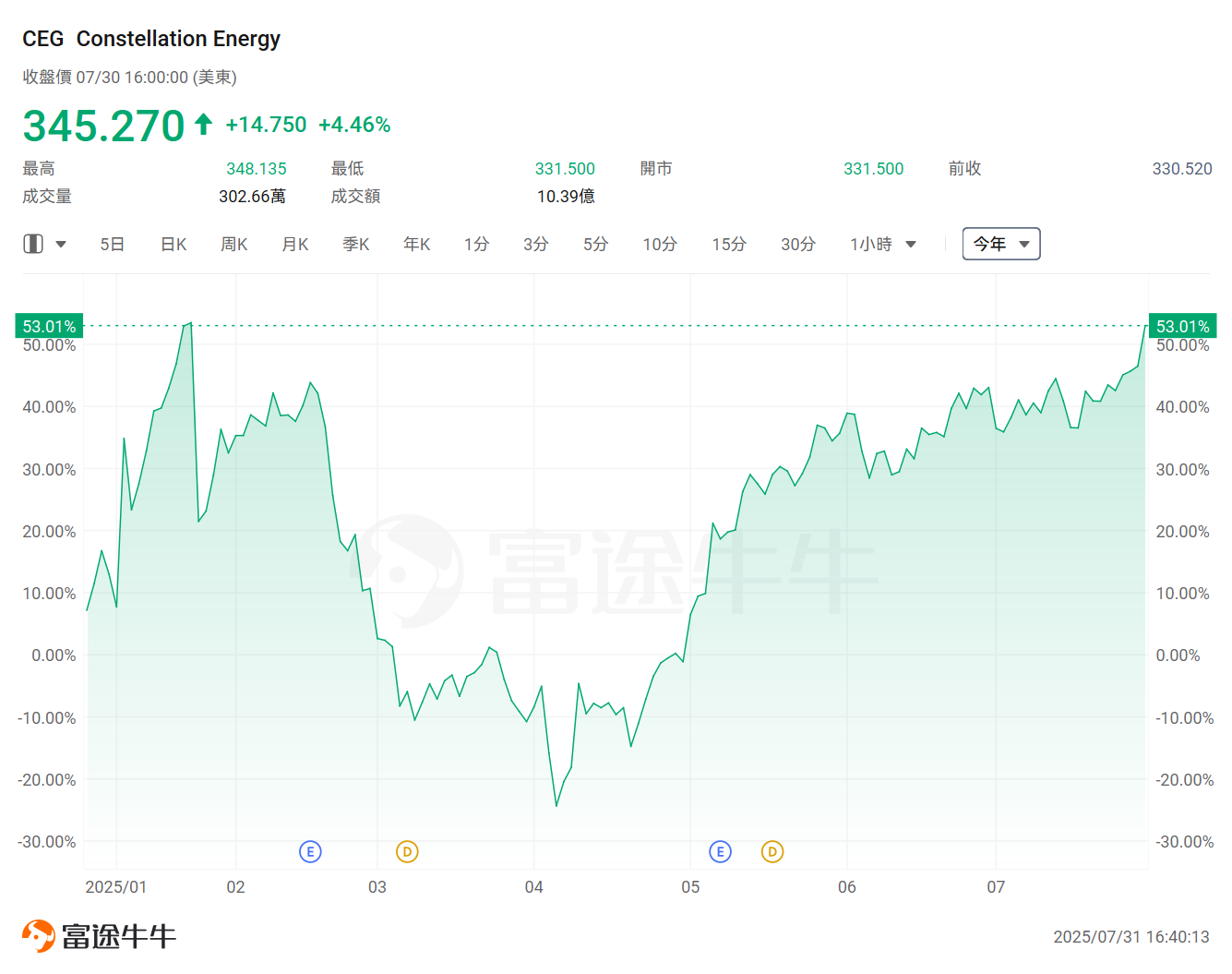This screenshot has width=1232, height=974.
Task: Click the March dividend D marker
Action: tap(407, 851)
